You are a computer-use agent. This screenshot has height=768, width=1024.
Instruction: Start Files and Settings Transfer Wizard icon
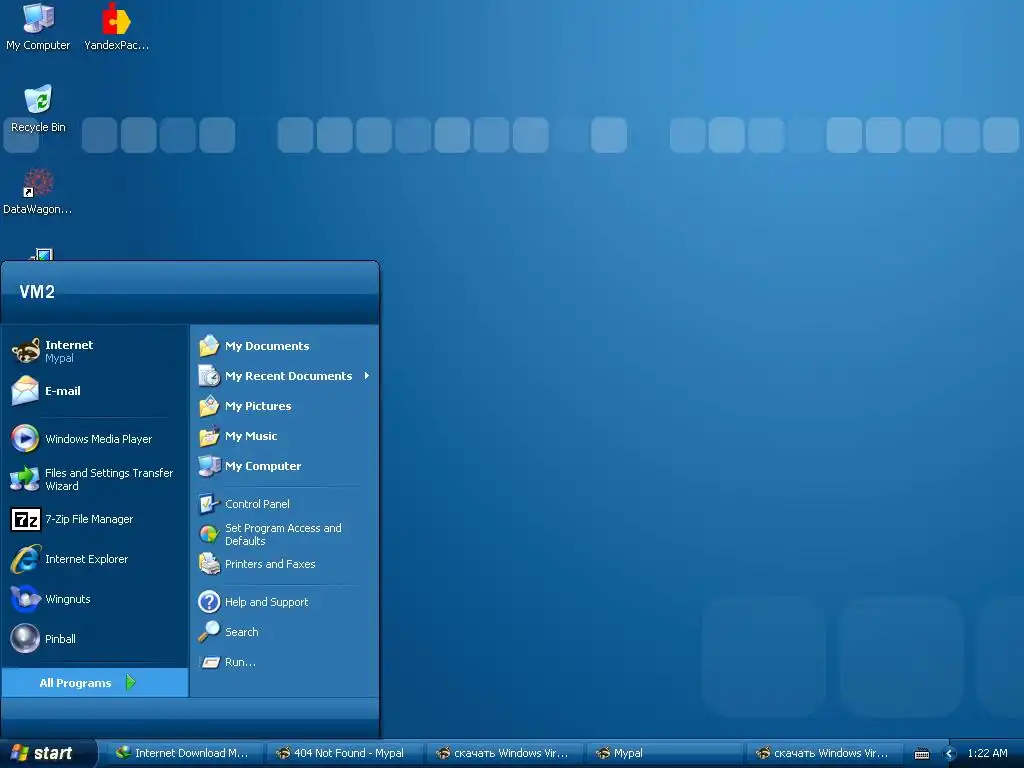click(25, 479)
